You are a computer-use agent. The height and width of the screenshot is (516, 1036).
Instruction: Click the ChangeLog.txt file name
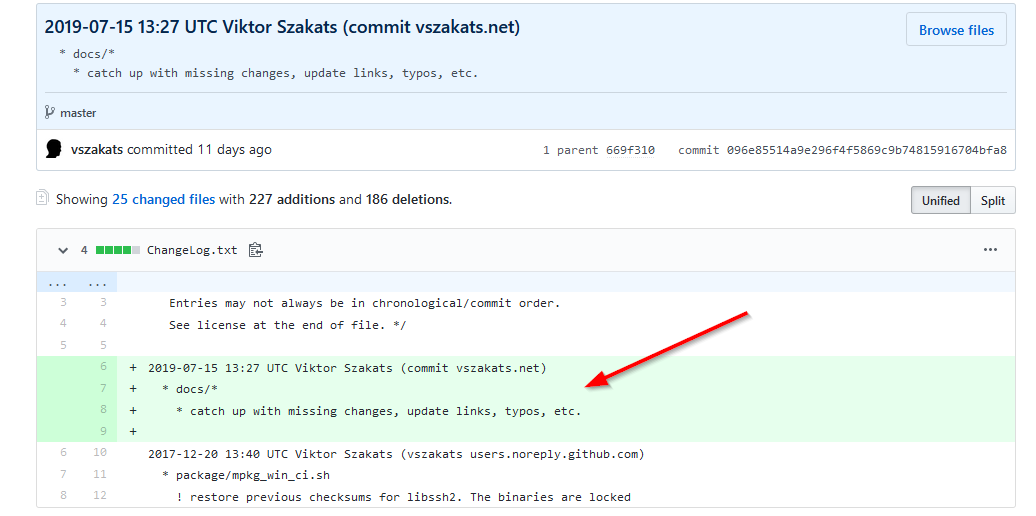click(192, 250)
